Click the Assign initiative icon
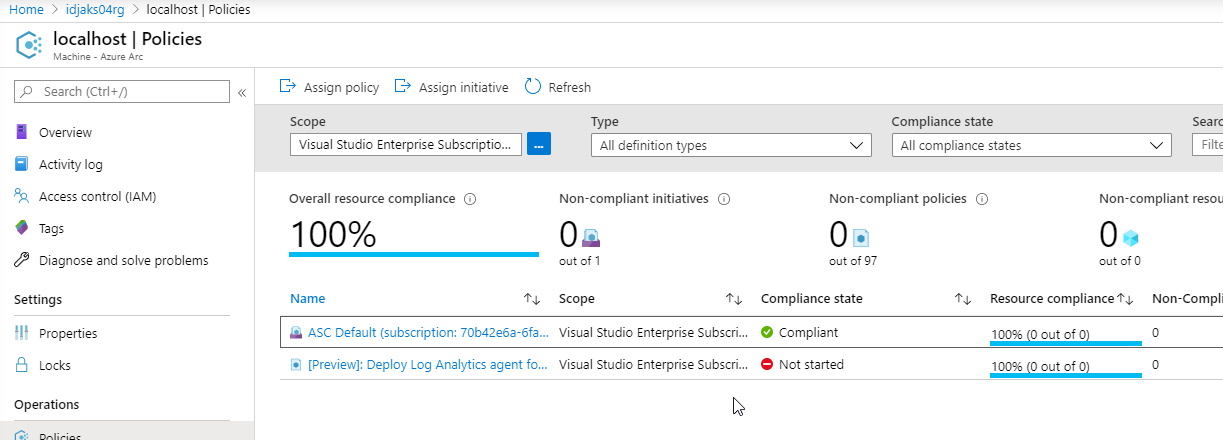Screen dimensions: 1223x440 pos(403,87)
